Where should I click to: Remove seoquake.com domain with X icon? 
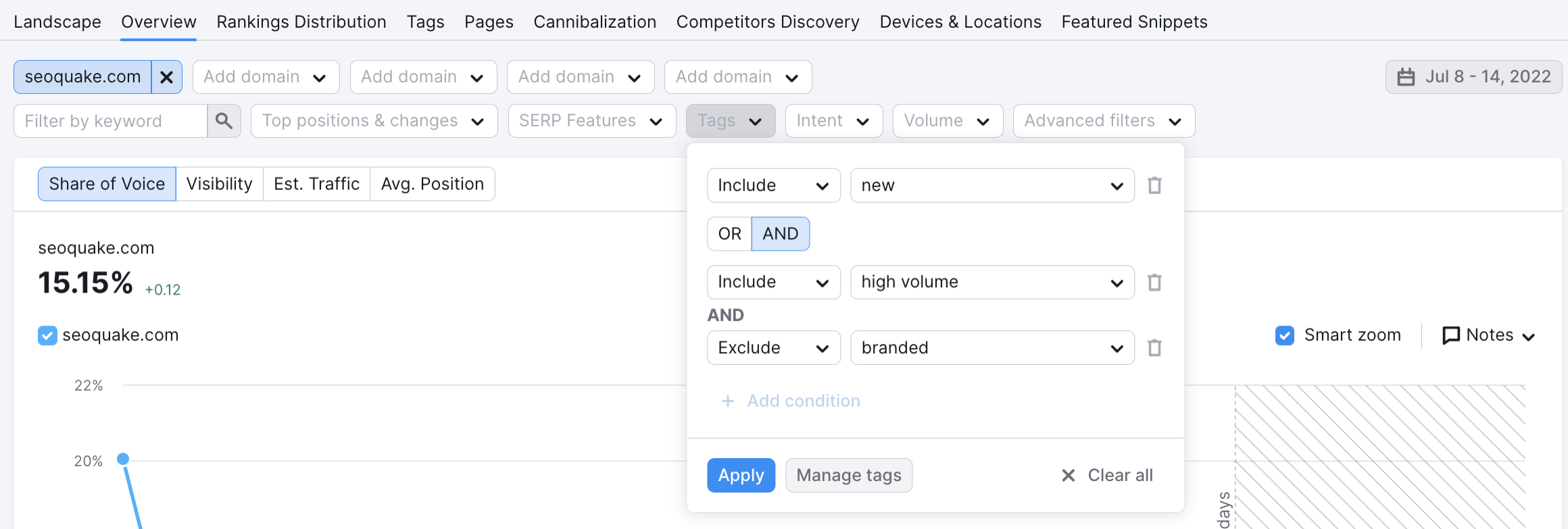(x=166, y=77)
